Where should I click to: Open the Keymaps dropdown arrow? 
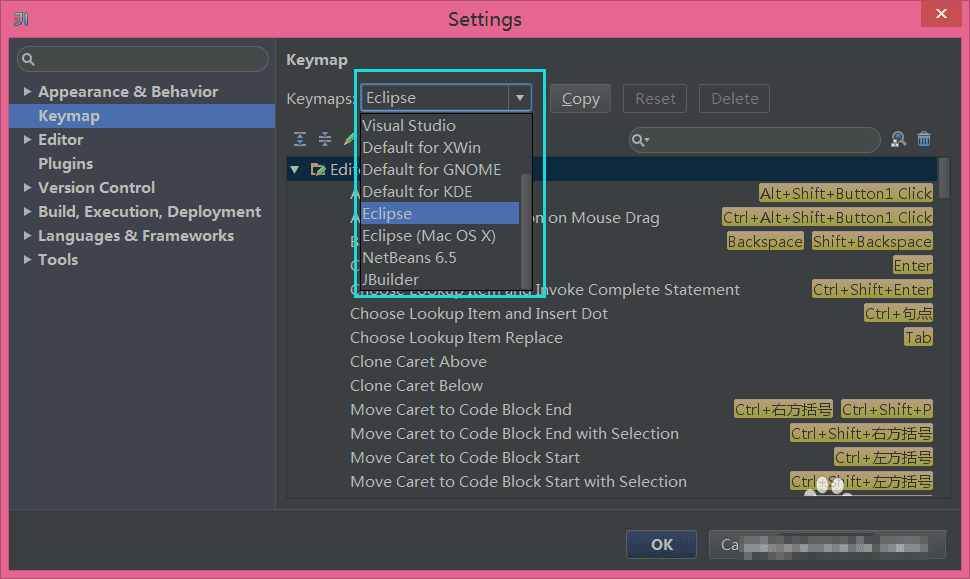520,98
